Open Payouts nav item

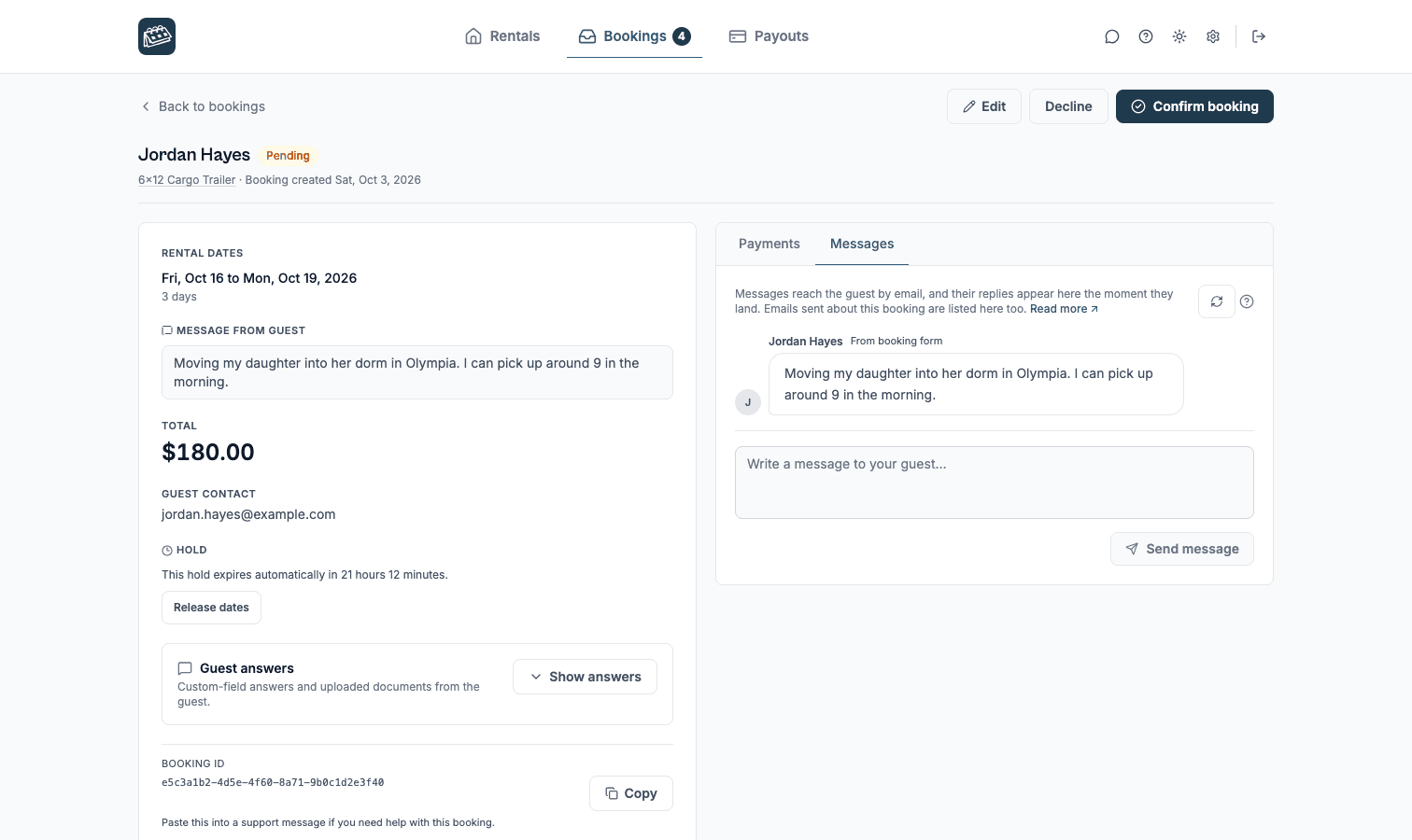pyautogui.click(x=769, y=36)
